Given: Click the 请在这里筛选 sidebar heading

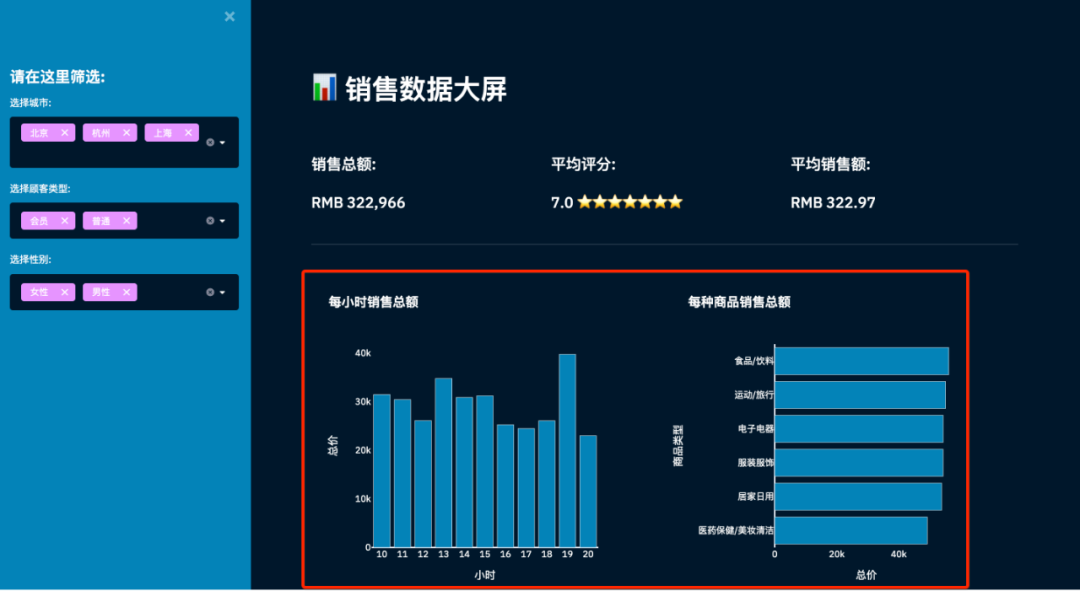Looking at the screenshot, I should (57, 77).
